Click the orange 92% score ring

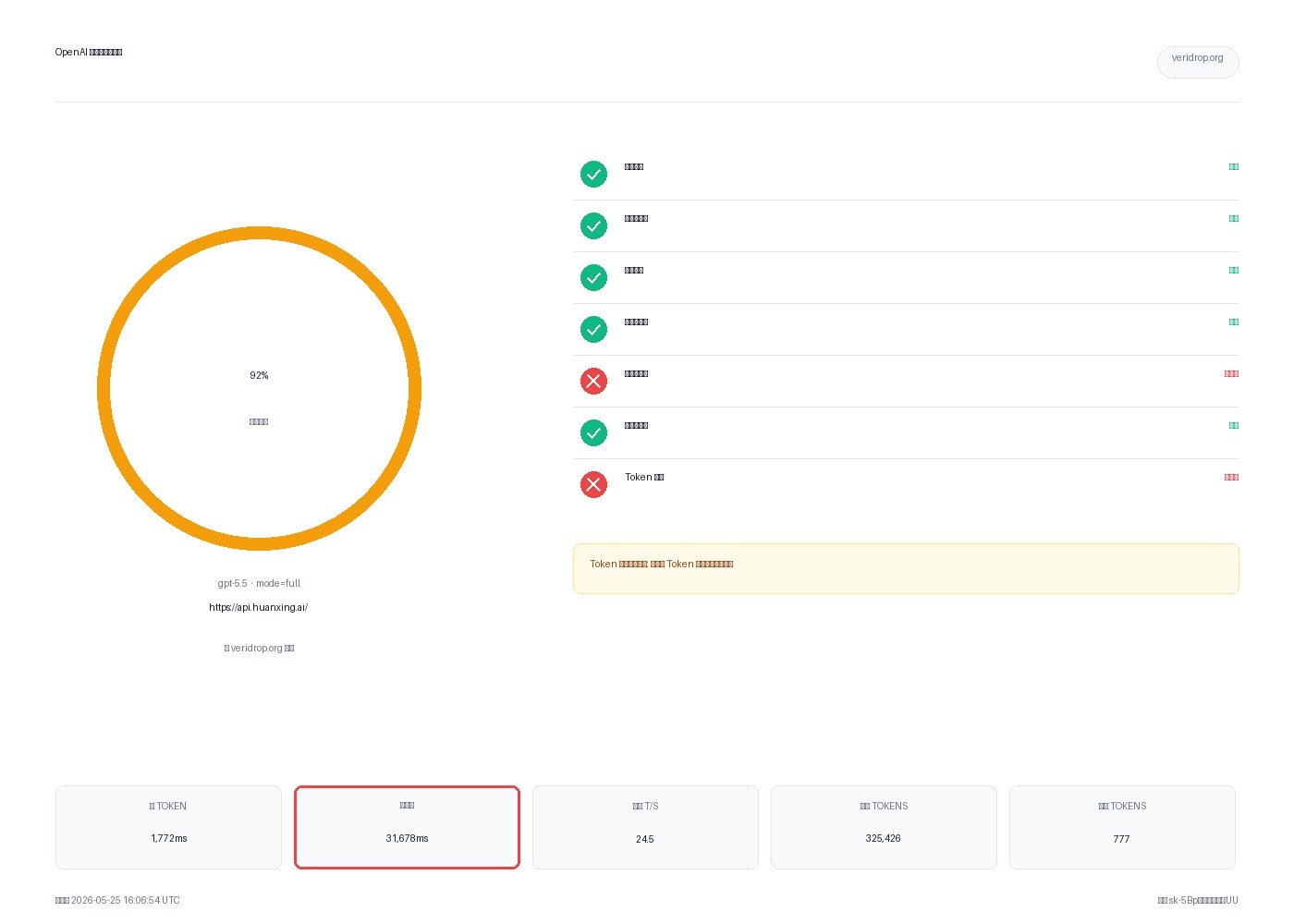259,388
